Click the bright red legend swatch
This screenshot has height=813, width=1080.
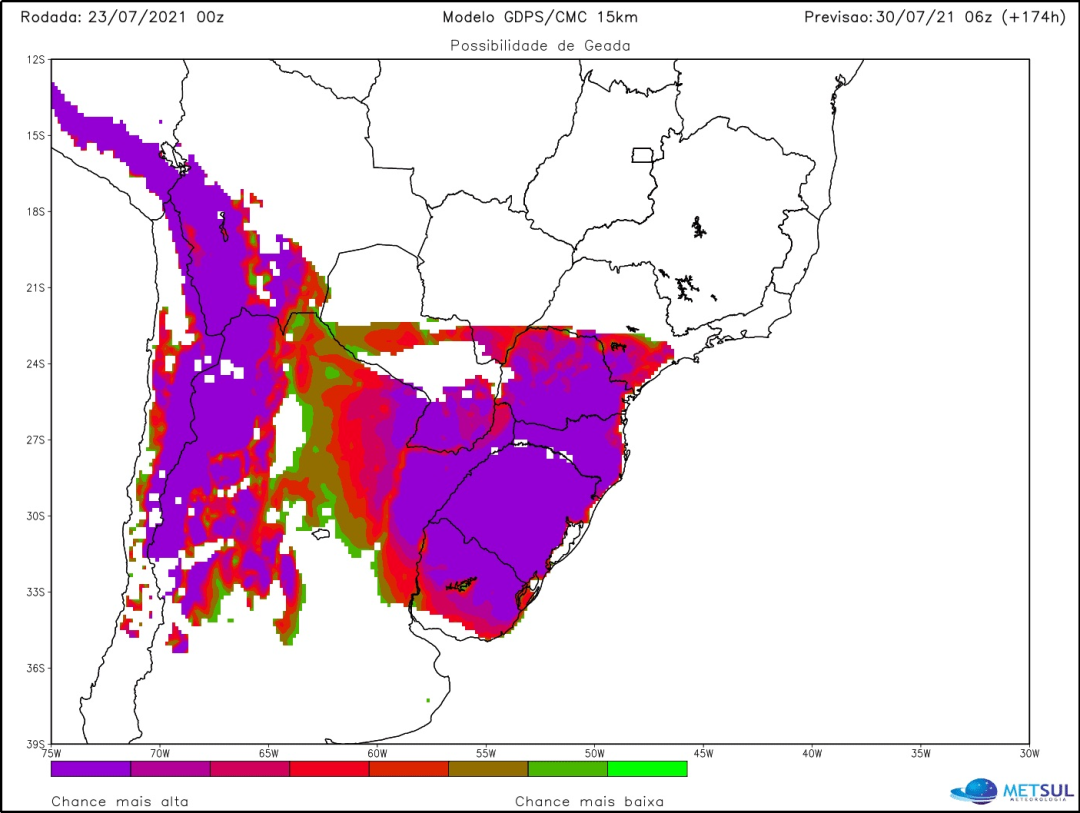pos(329,769)
